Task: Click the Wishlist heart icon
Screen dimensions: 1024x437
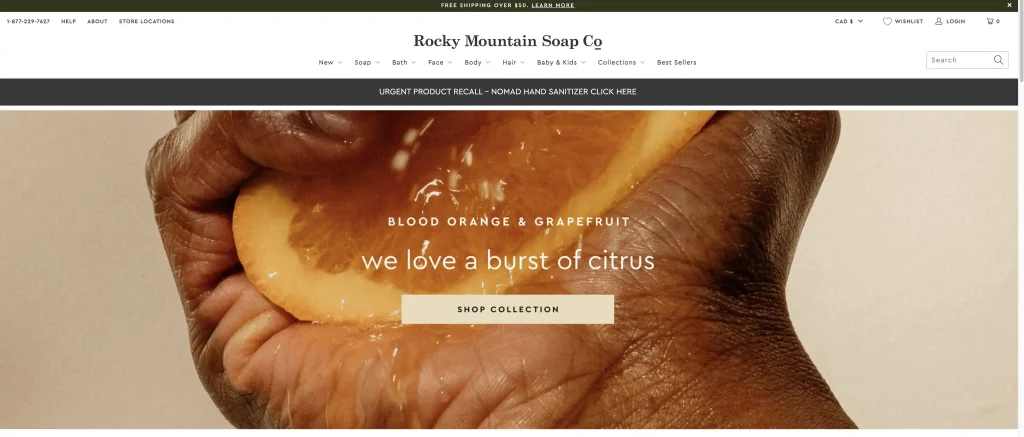Action: (887, 22)
